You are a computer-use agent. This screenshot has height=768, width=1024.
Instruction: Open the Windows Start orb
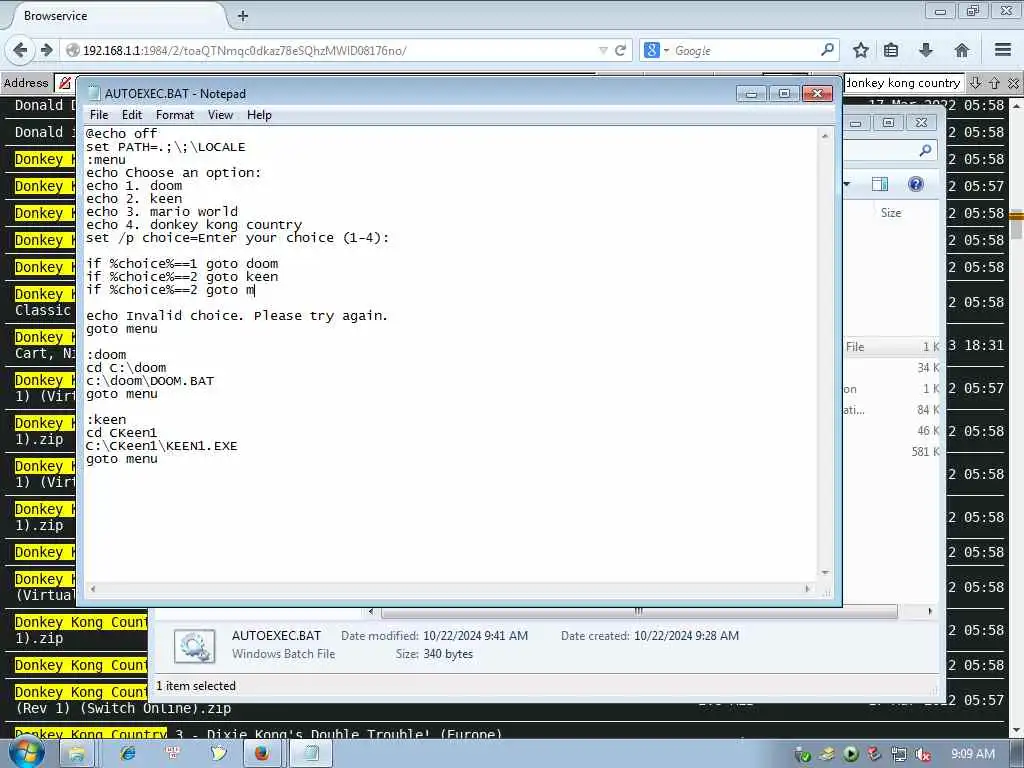click(x=27, y=753)
